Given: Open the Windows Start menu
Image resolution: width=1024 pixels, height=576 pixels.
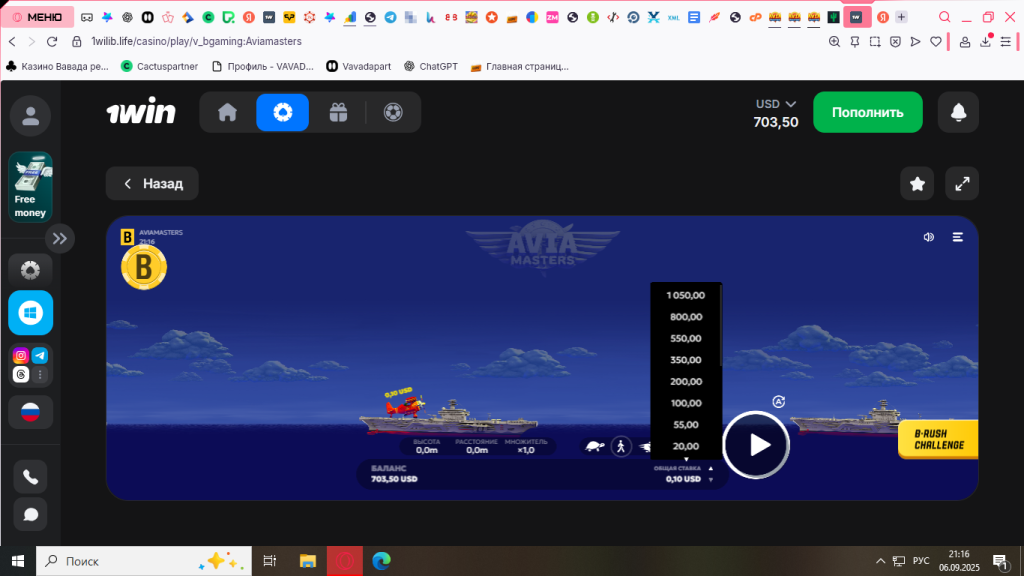Looking at the screenshot, I should coord(18,561).
